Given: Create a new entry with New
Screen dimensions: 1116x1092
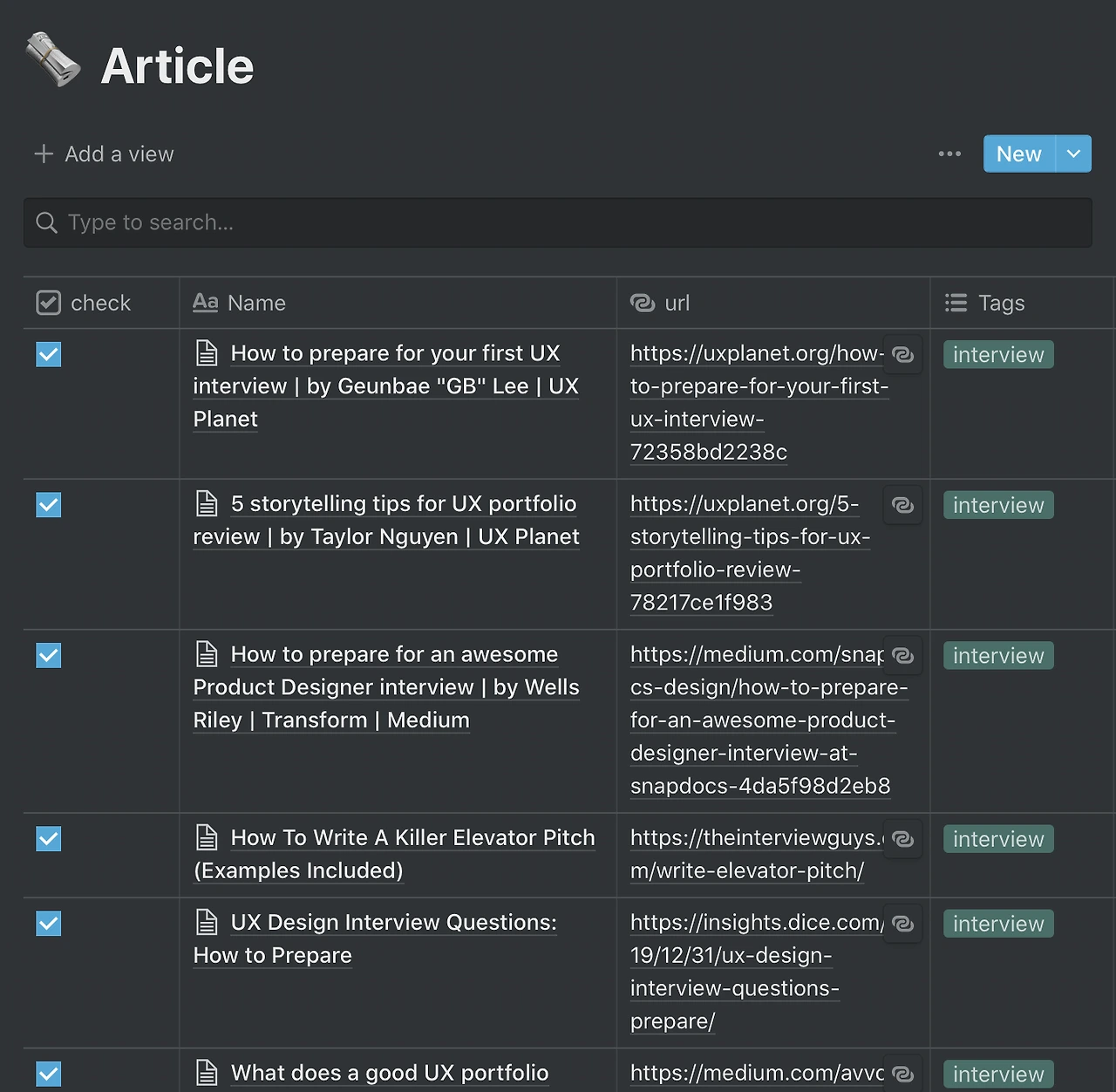Looking at the screenshot, I should (x=1018, y=154).
